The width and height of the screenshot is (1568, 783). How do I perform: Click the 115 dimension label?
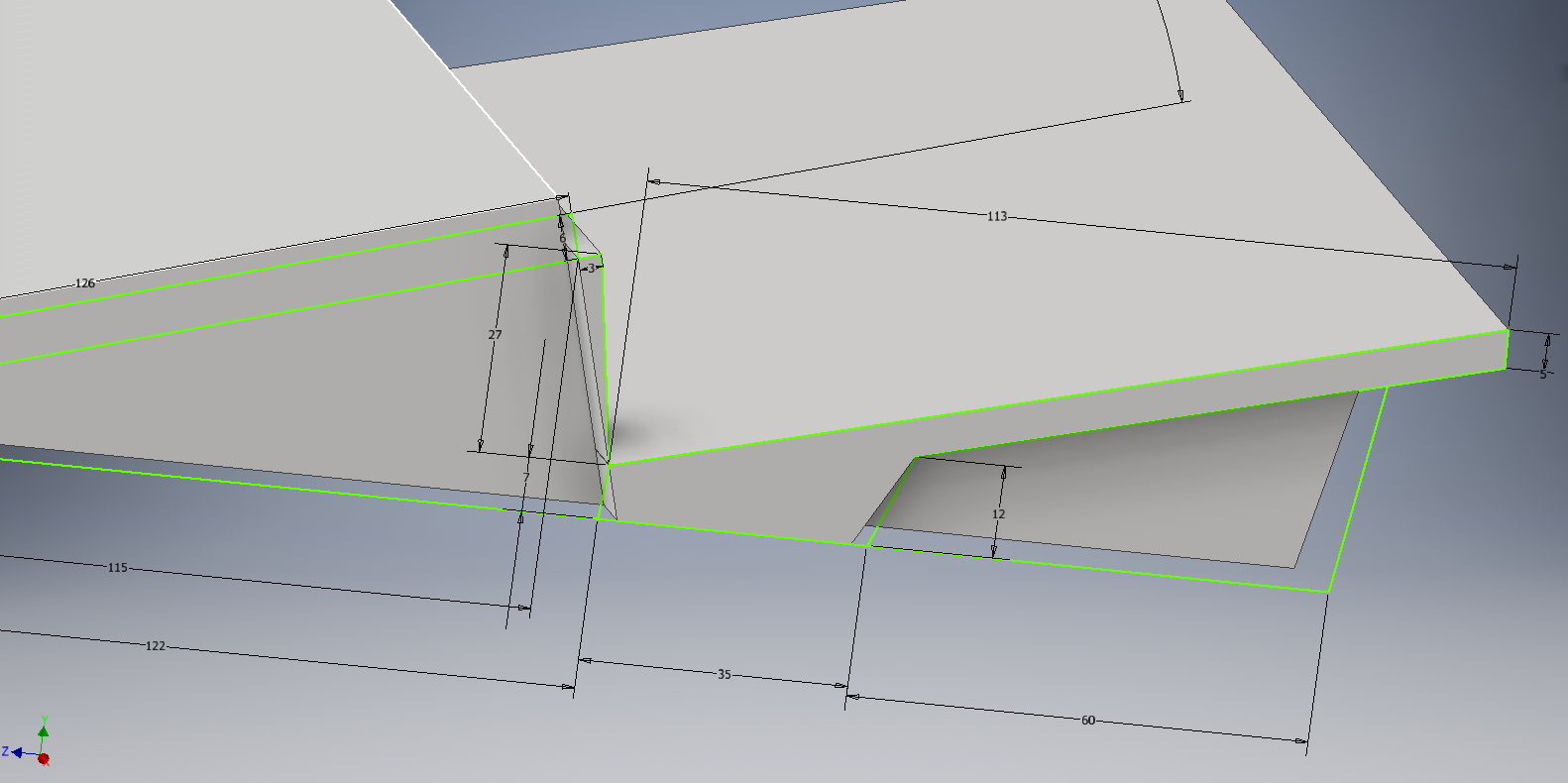pyautogui.click(x=117, y=568)
